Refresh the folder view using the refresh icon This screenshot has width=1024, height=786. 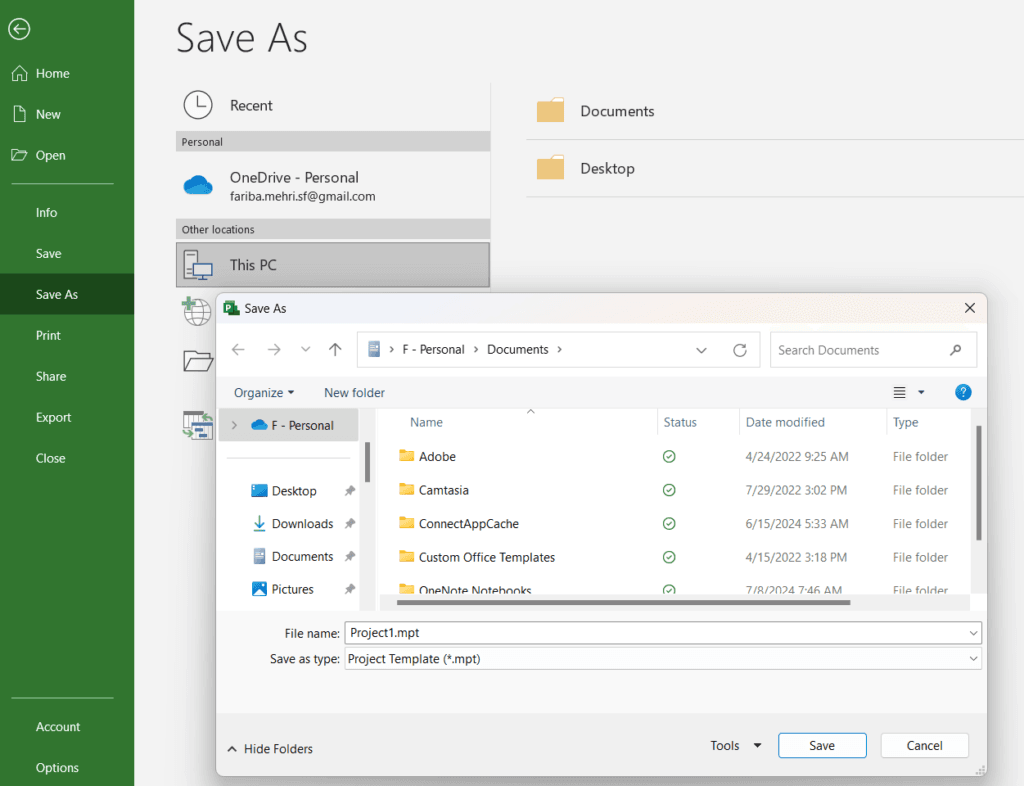740,350
